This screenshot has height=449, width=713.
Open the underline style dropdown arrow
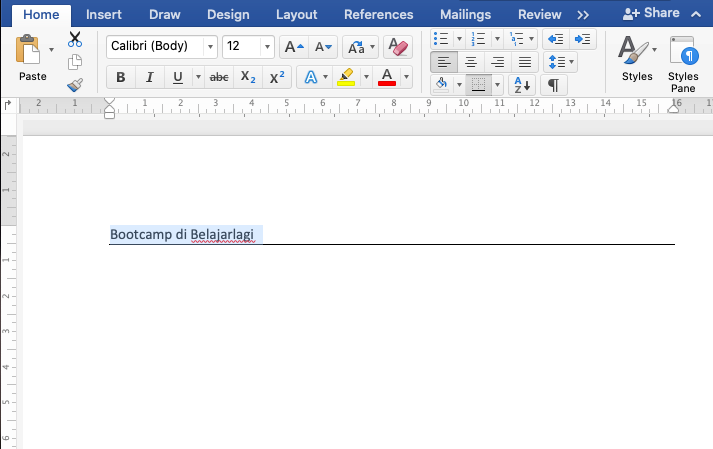[x=198, y=77]
